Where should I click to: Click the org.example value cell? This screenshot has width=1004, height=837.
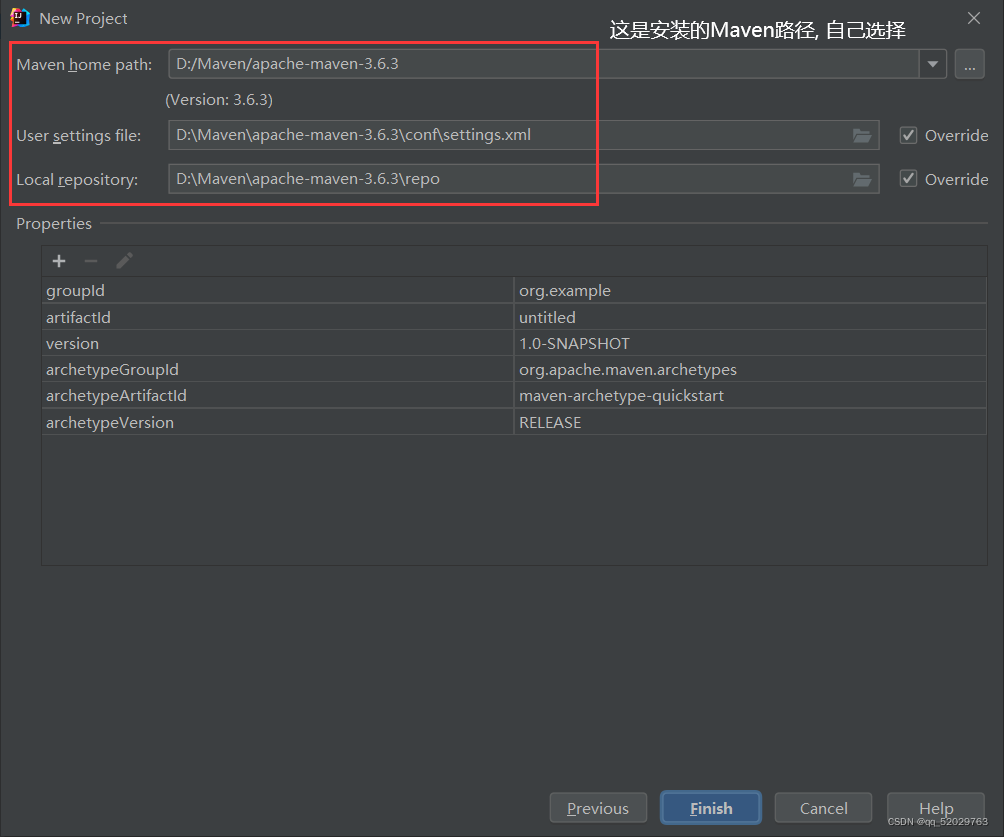(750, 290)
